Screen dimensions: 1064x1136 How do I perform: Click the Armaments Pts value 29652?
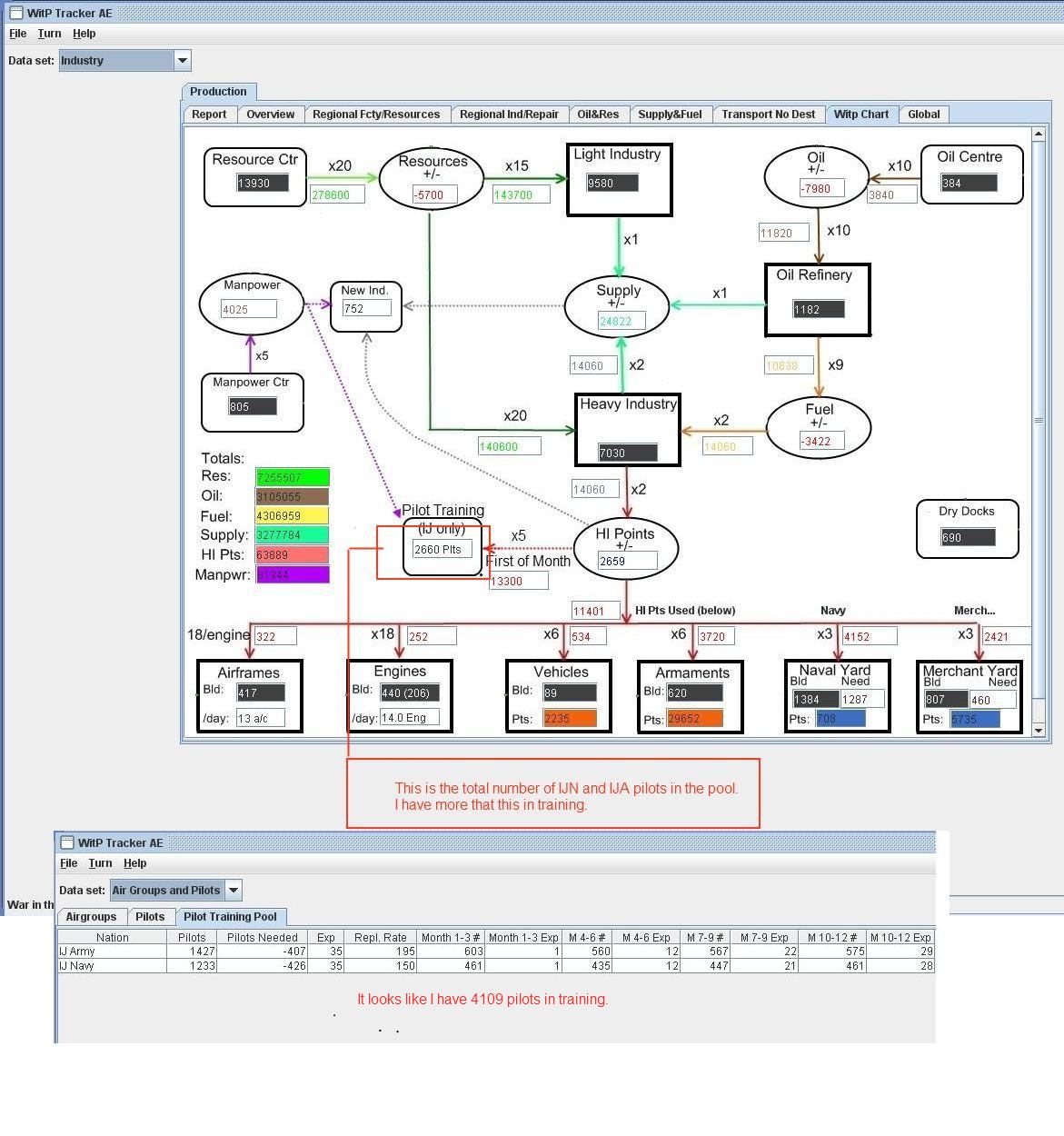click(x=695, y=718)
